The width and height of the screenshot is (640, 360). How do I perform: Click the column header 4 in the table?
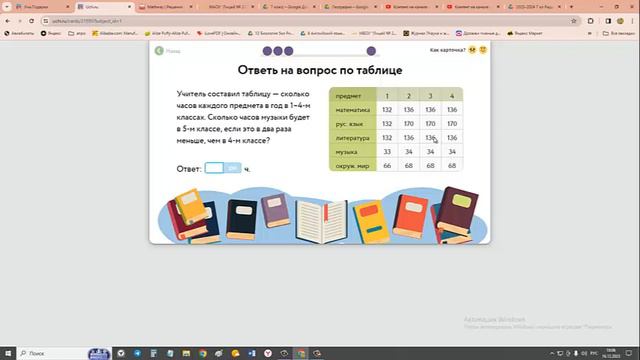[452, 96]
